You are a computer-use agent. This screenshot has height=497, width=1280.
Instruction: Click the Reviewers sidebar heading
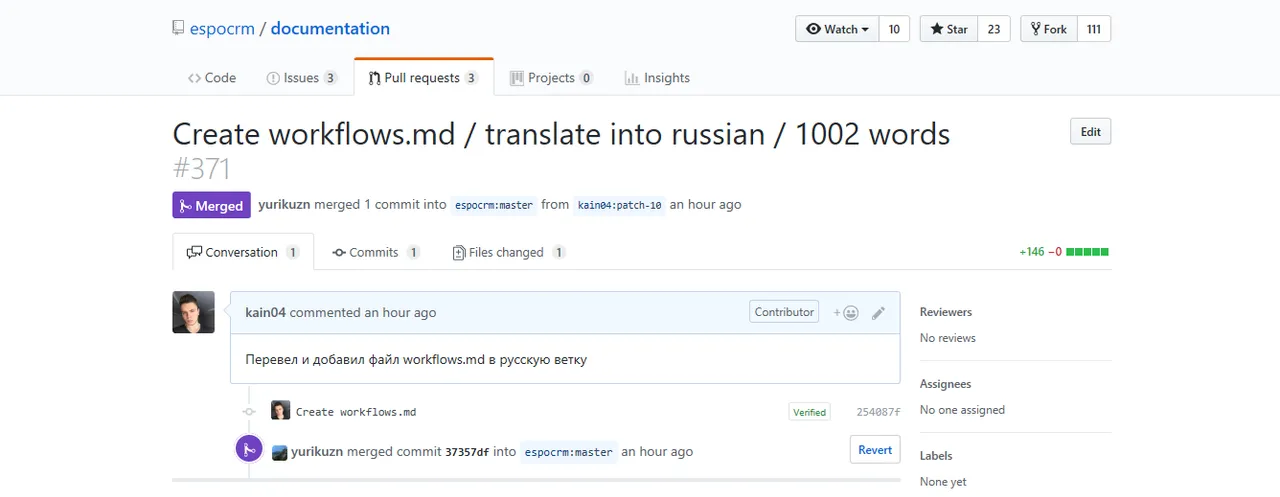click(x=946, y=312)
